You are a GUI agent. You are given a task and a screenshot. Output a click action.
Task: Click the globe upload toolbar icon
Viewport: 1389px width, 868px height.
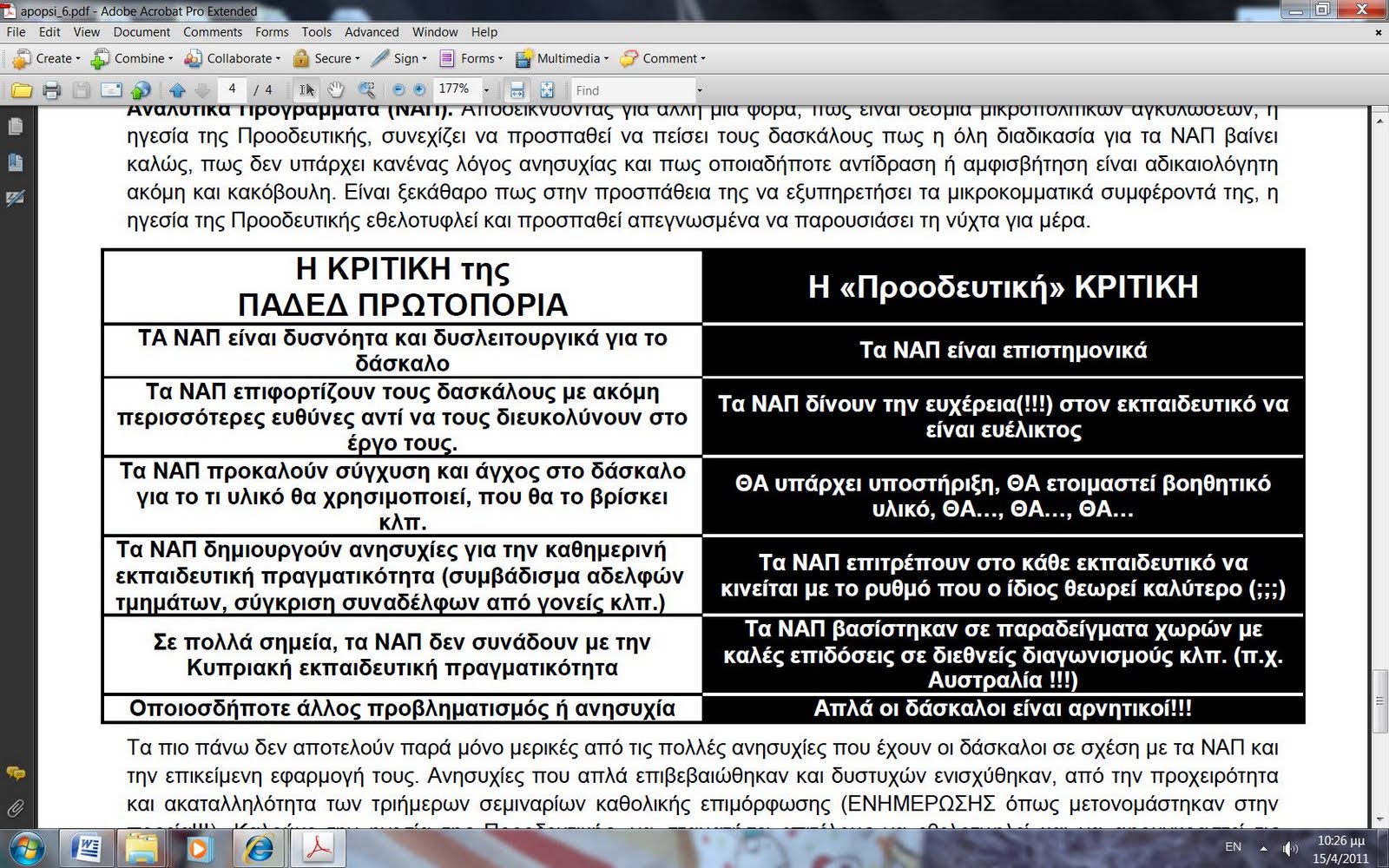pos(141,90)
